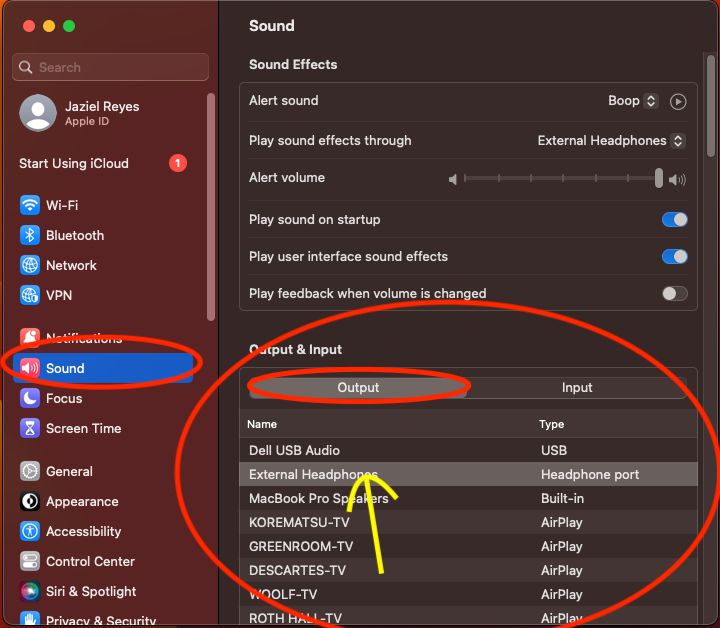Click the Appearance icon
The image size is (720, 628).
[x=30, y=501]
